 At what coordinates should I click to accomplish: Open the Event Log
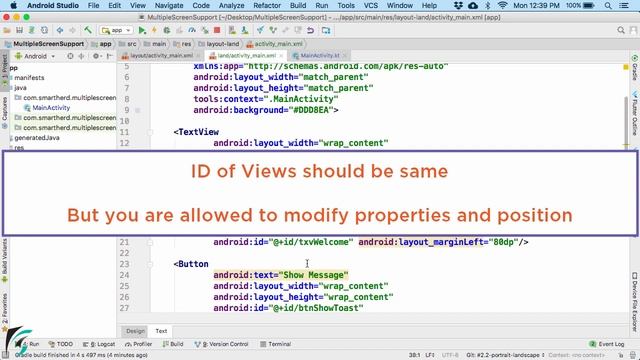coord(607,344)
